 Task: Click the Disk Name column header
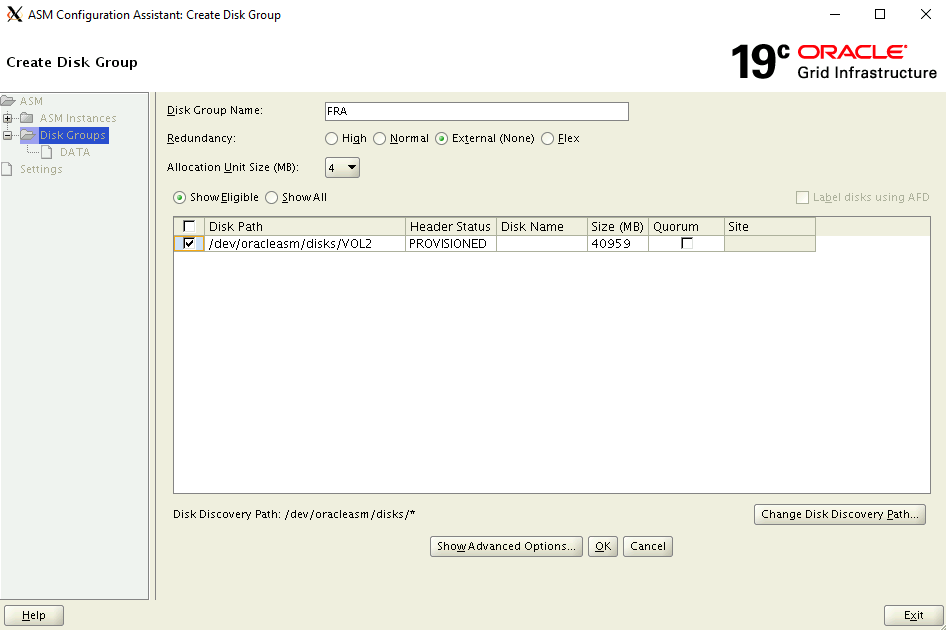click(542, 226)
